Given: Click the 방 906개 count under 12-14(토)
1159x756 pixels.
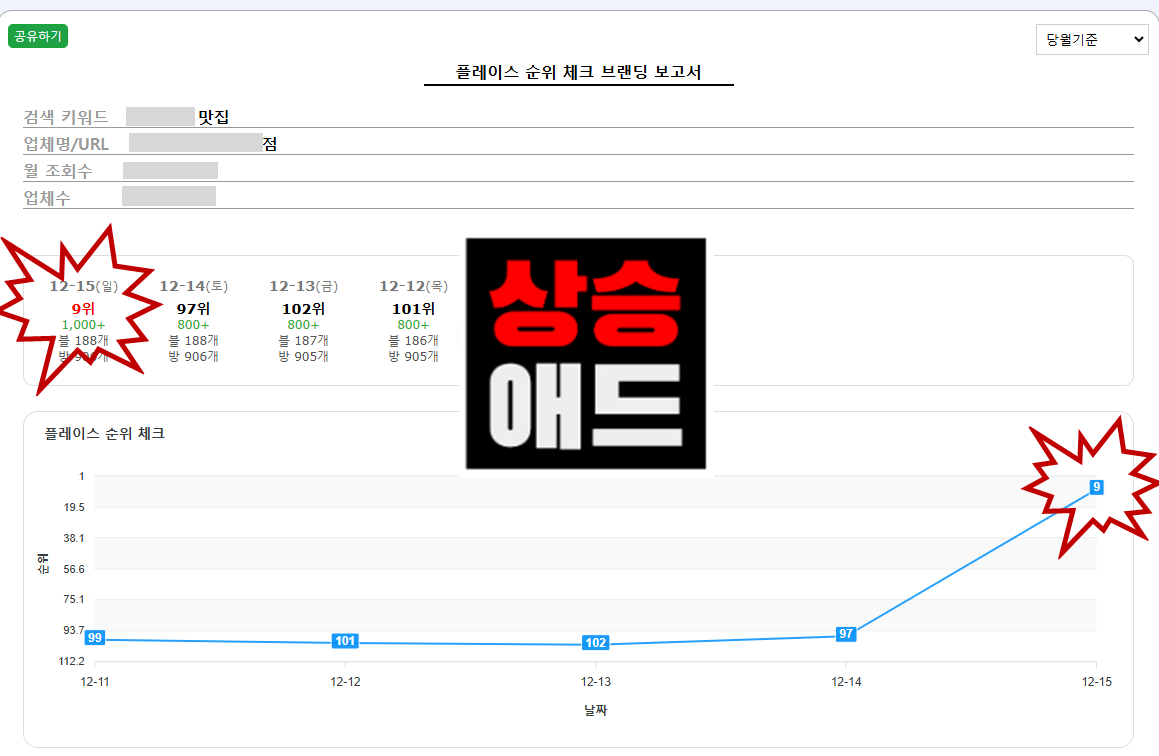Looking at the screenshot, I should coord(194,356).
